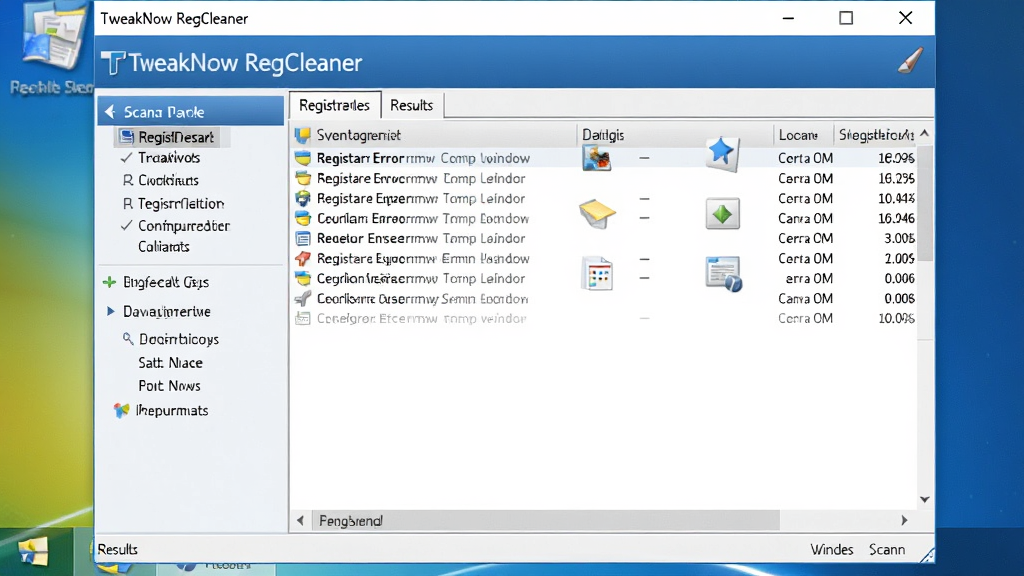Click the shield icon in the Sventagreriıet header
Image resolution: width=1024 pixels, height=576 pixels.
(302, 135)
